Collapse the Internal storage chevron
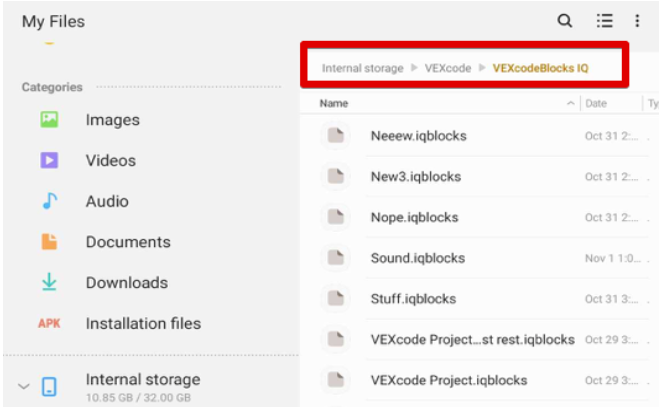661x407 pixels. (x=24, y=386)
